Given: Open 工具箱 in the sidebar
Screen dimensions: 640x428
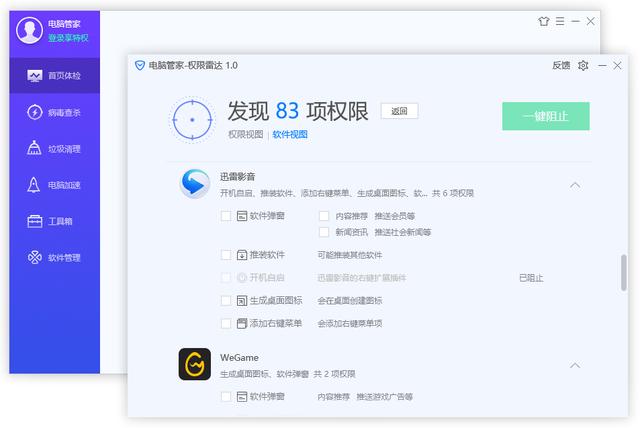Looking at the screenshot, I should click(x=54, y=221).
